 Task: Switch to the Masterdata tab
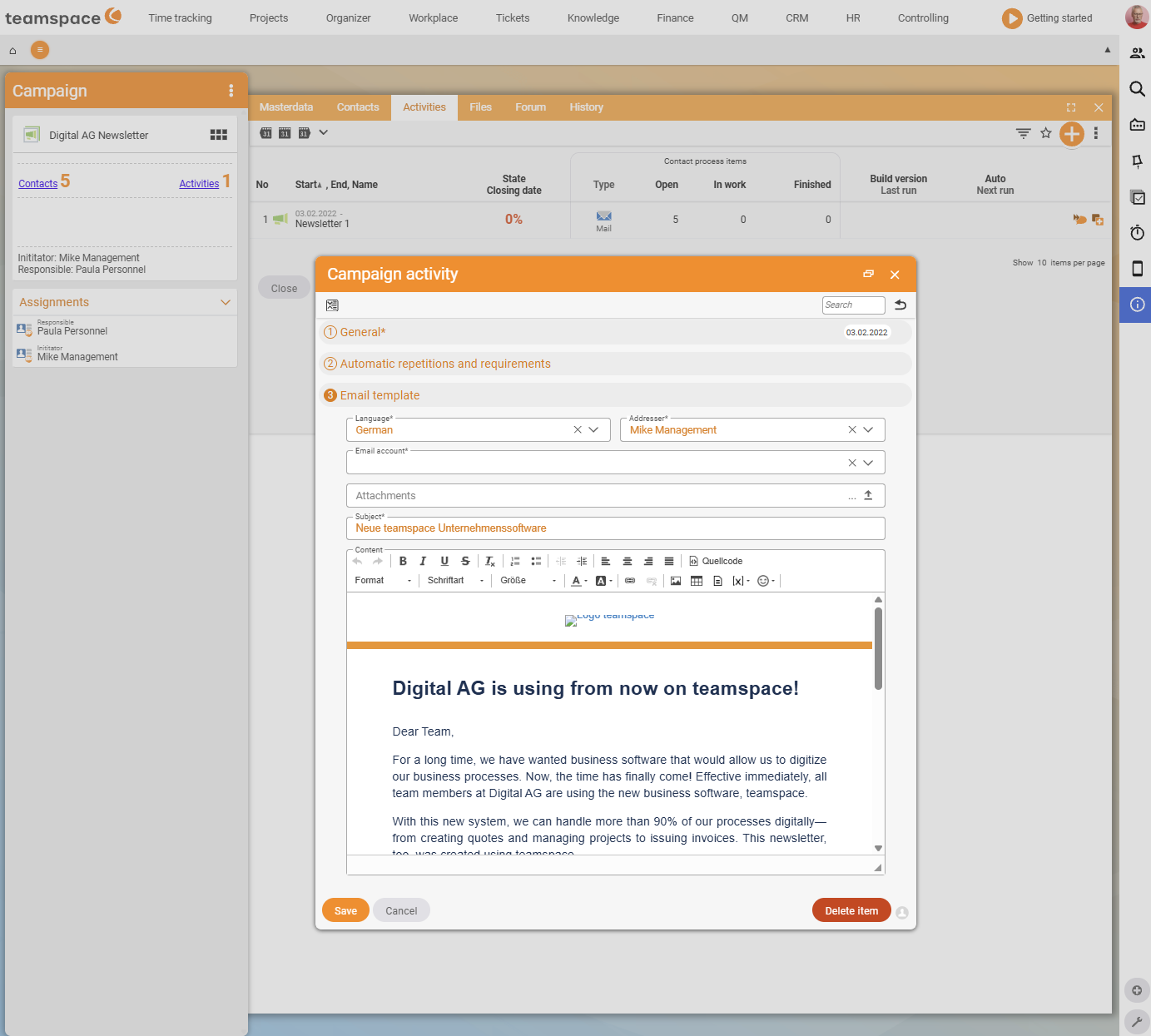point(286,107)
